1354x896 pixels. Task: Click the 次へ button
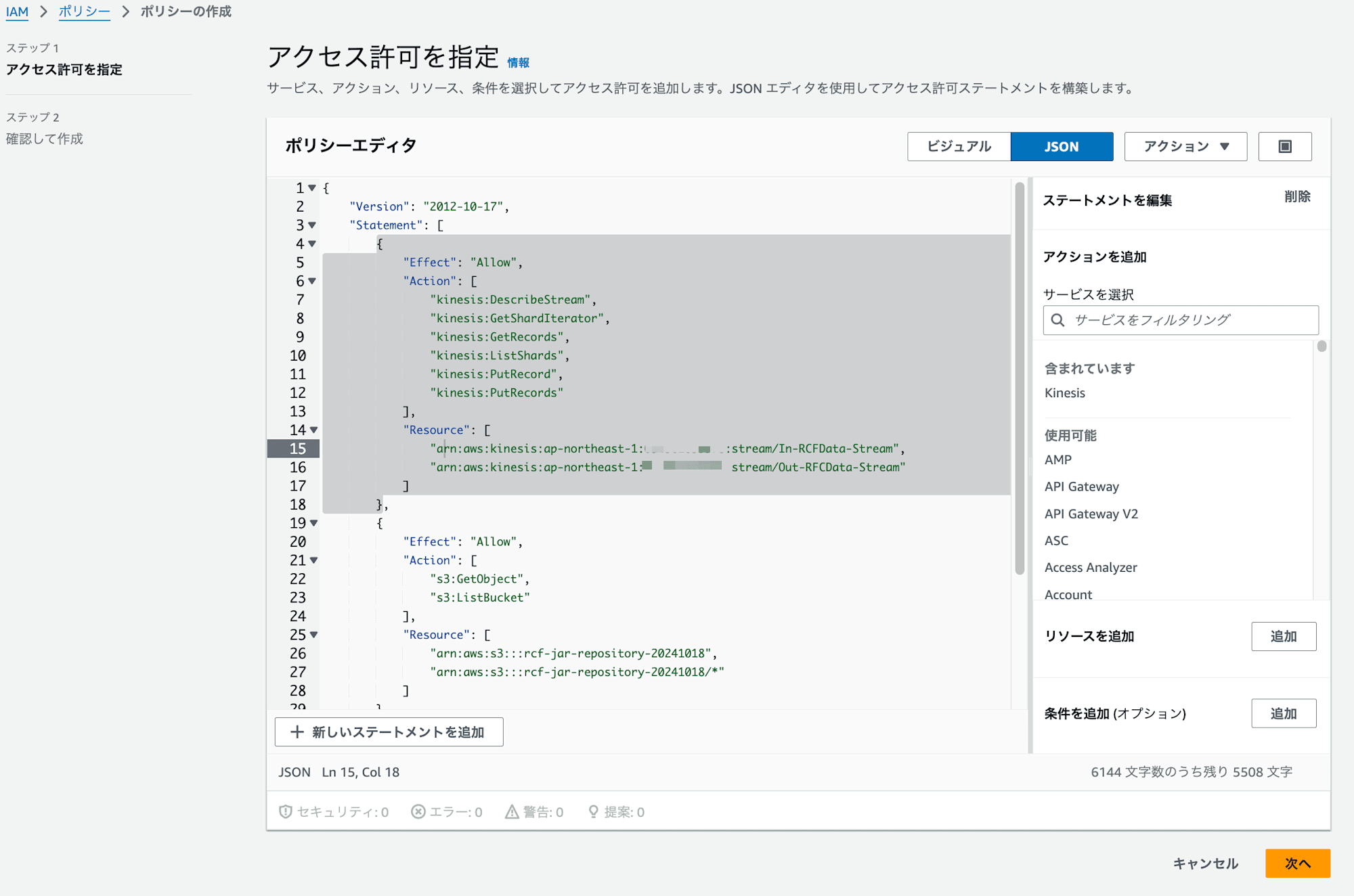pyautogui.click(x=1297, y=864)
